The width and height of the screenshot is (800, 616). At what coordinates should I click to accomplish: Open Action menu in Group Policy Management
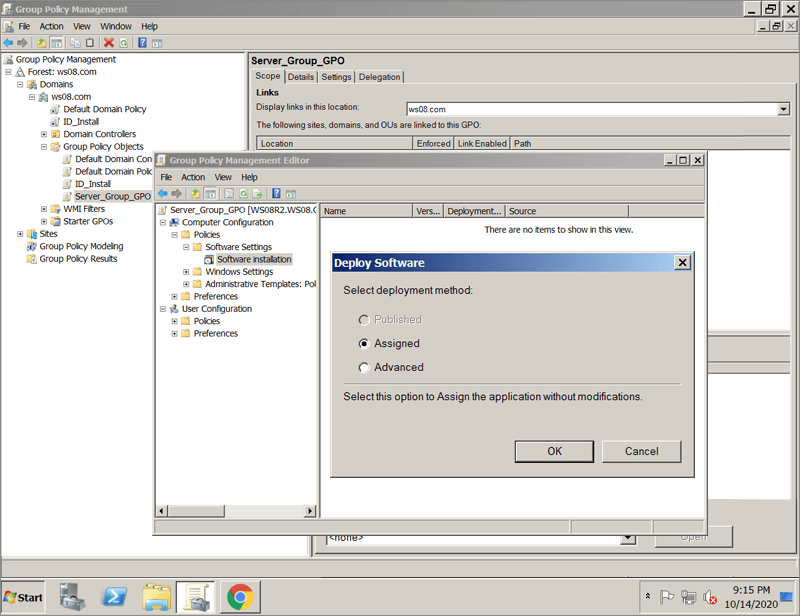pos(52,26)
